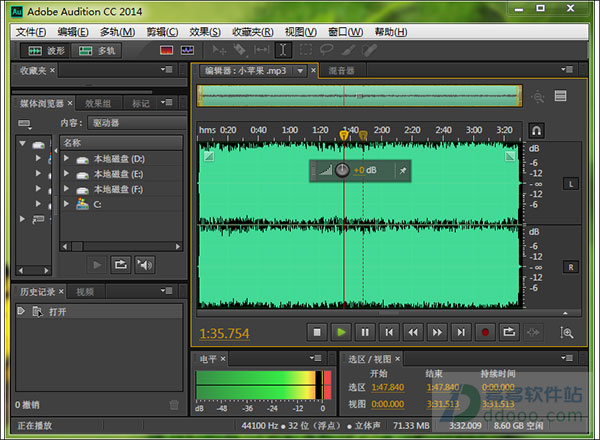
Task: Select the Lasso Selection tool
Action: 326,50
